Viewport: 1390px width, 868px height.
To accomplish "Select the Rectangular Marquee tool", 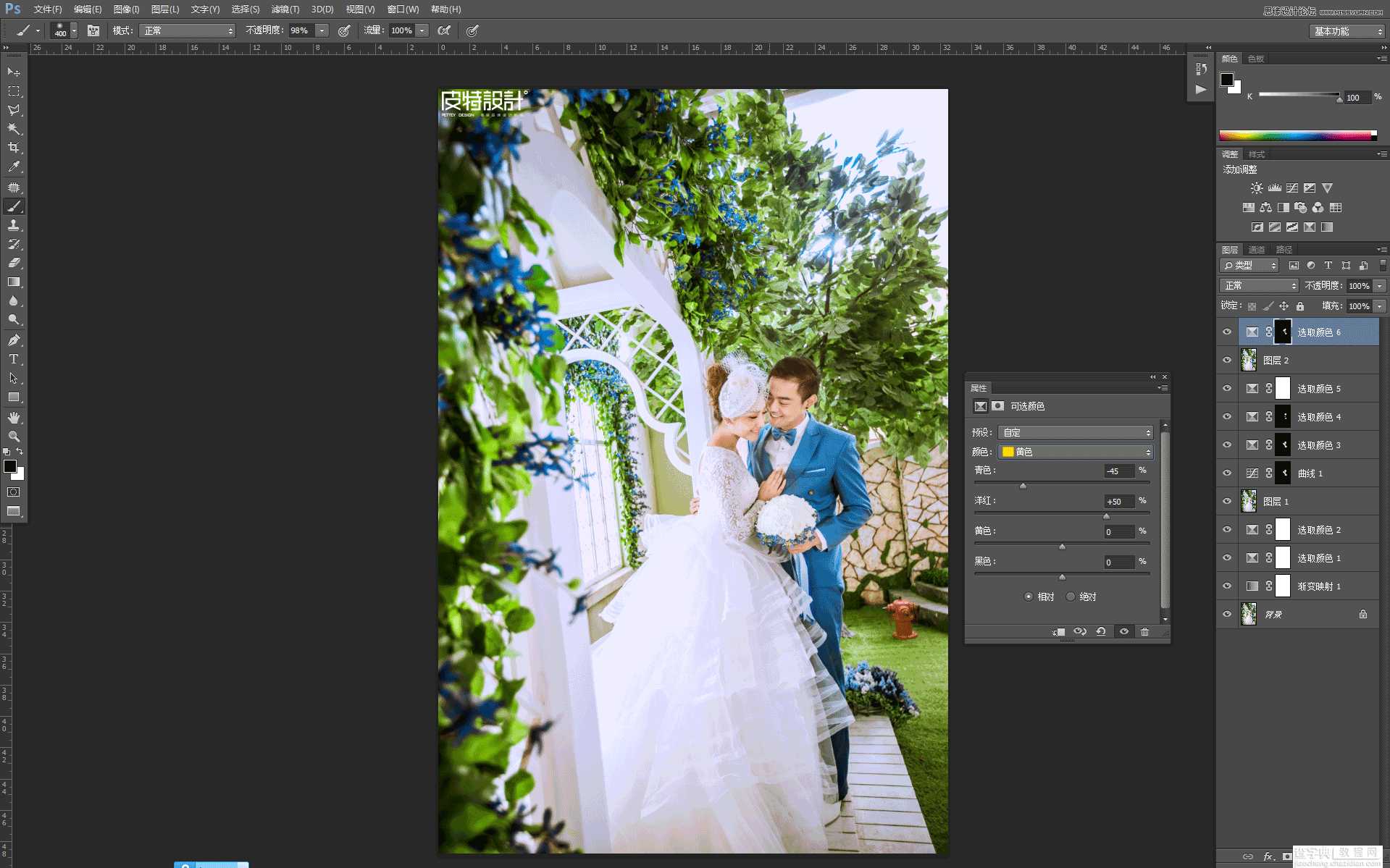I will click(x=13, y=91).
